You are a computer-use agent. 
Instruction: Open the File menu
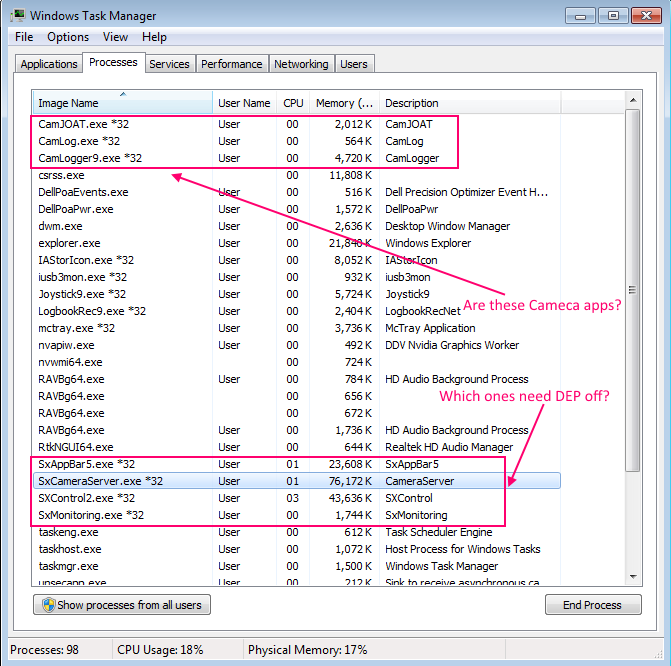click(x=24, y=37)
